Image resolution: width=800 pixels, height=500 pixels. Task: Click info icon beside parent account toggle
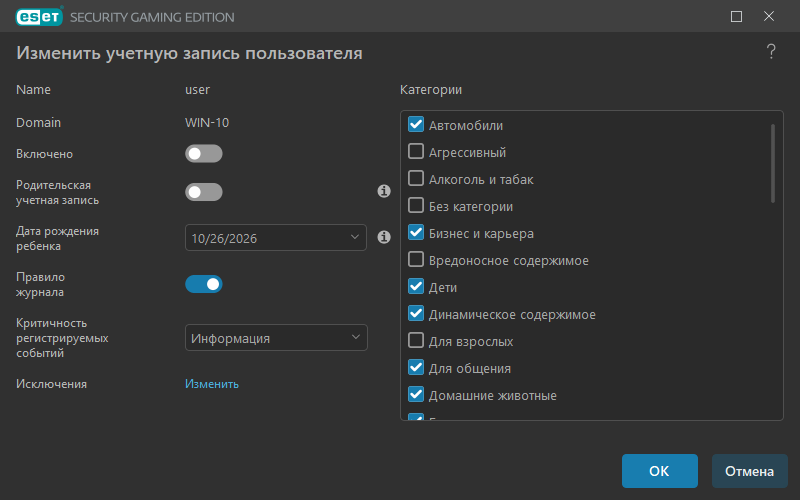point(384,191)
